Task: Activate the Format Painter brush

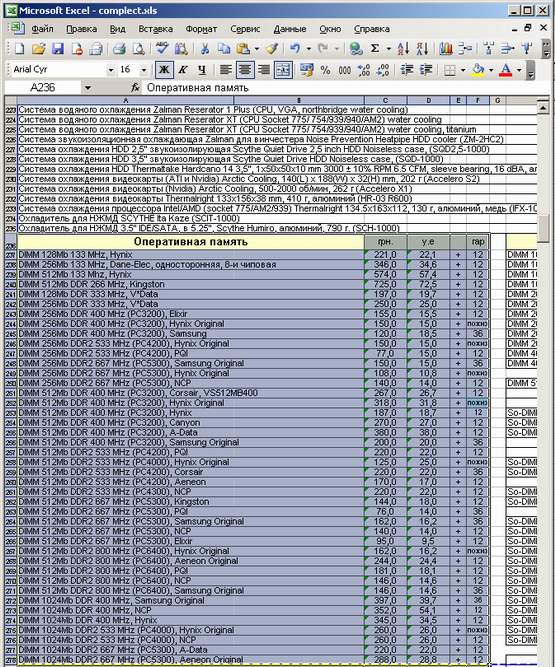Action: (x=272, y=49)
